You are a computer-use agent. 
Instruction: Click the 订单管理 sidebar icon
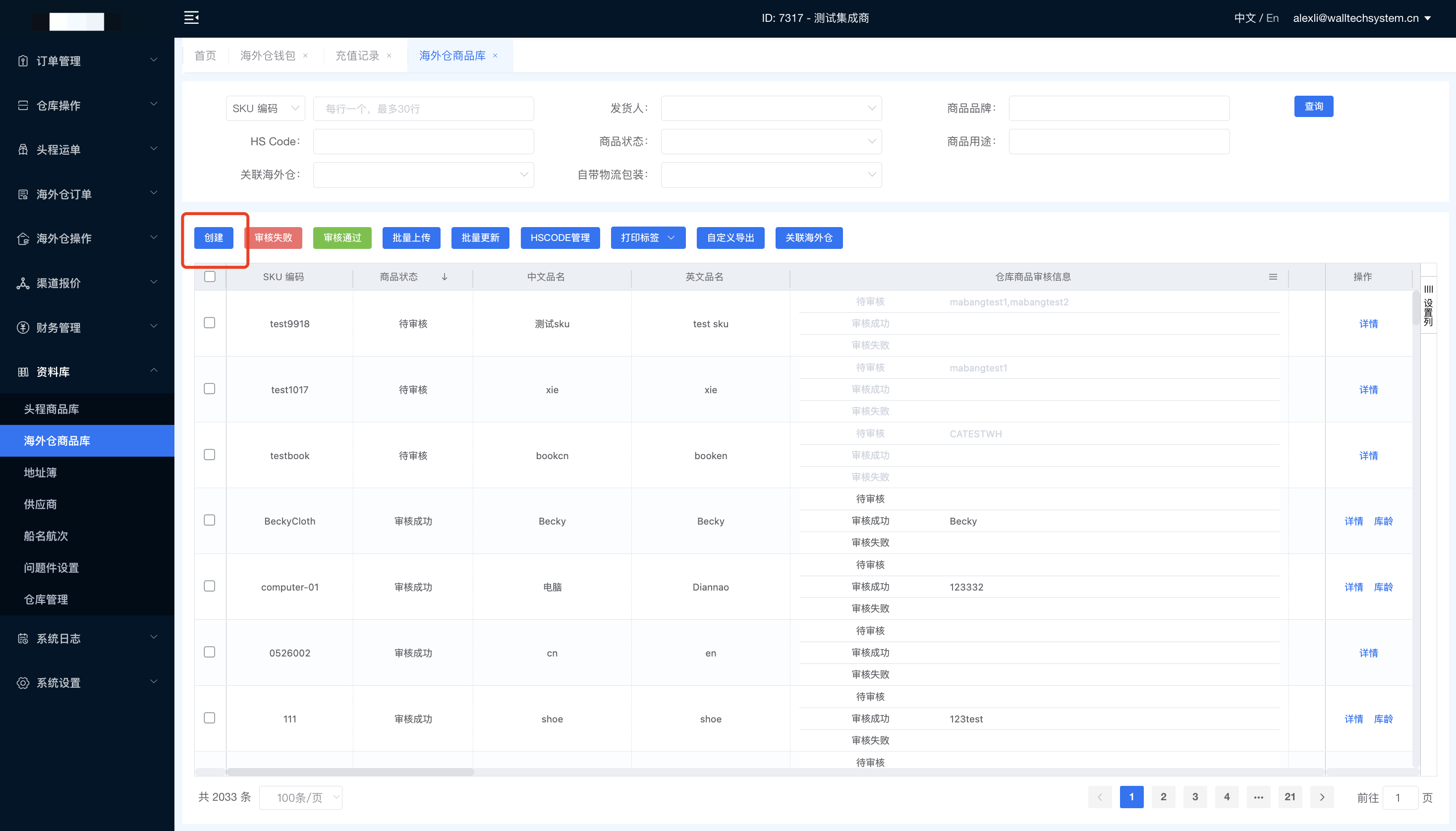coord(23,60)
